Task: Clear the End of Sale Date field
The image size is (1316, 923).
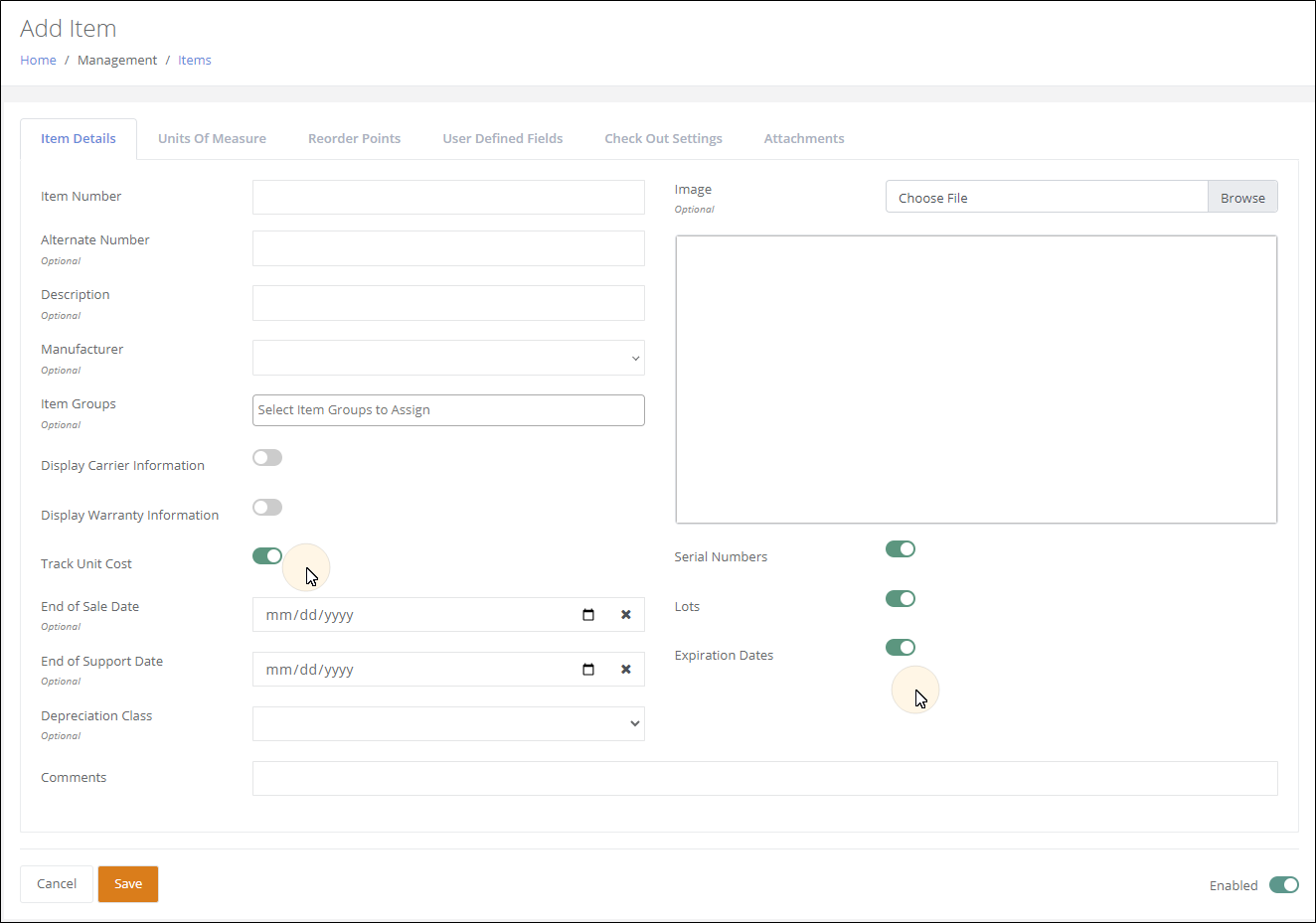Action: (626, 615)
